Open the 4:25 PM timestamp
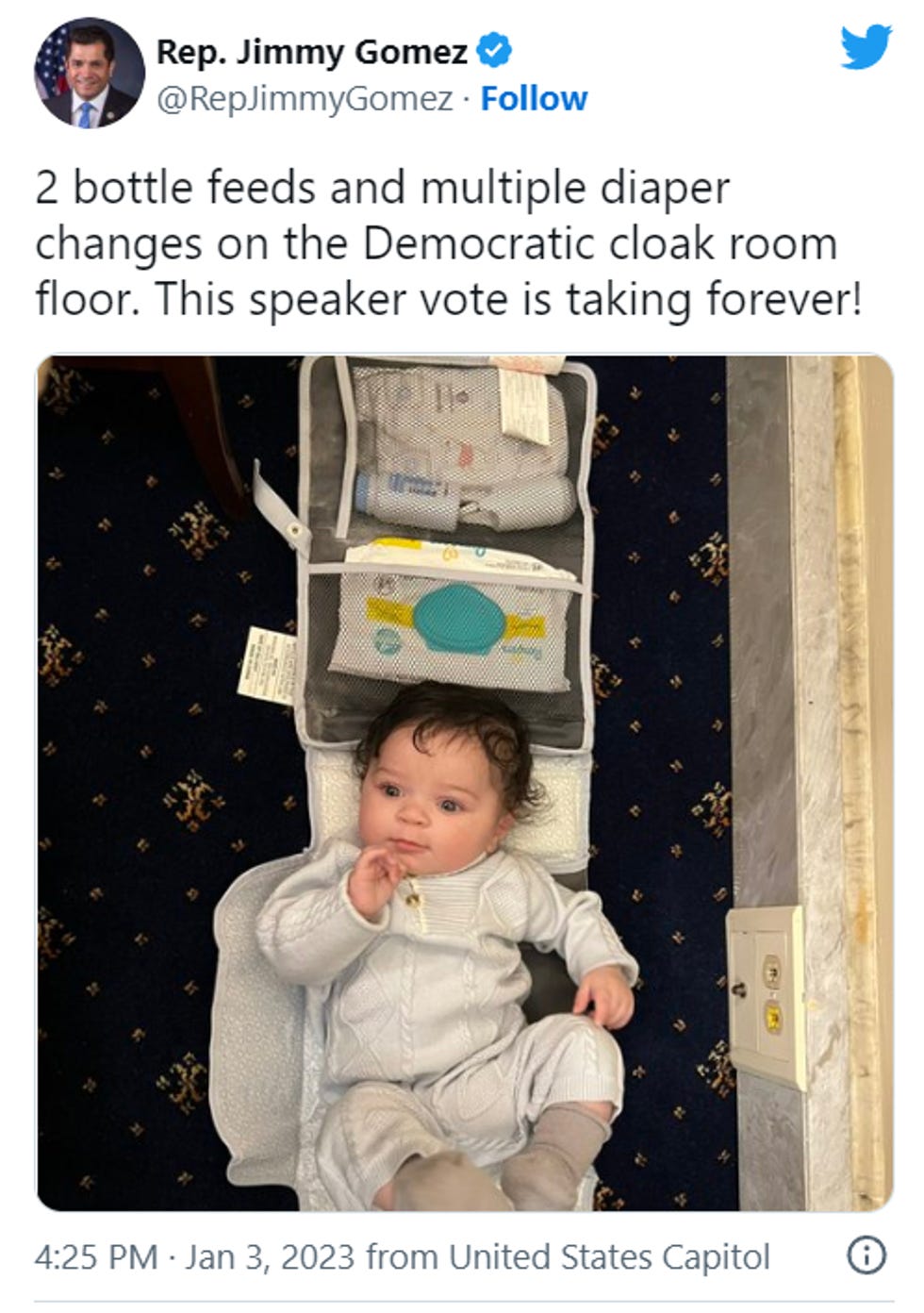Screen dimensions: 924x1313 (96, 1256)
